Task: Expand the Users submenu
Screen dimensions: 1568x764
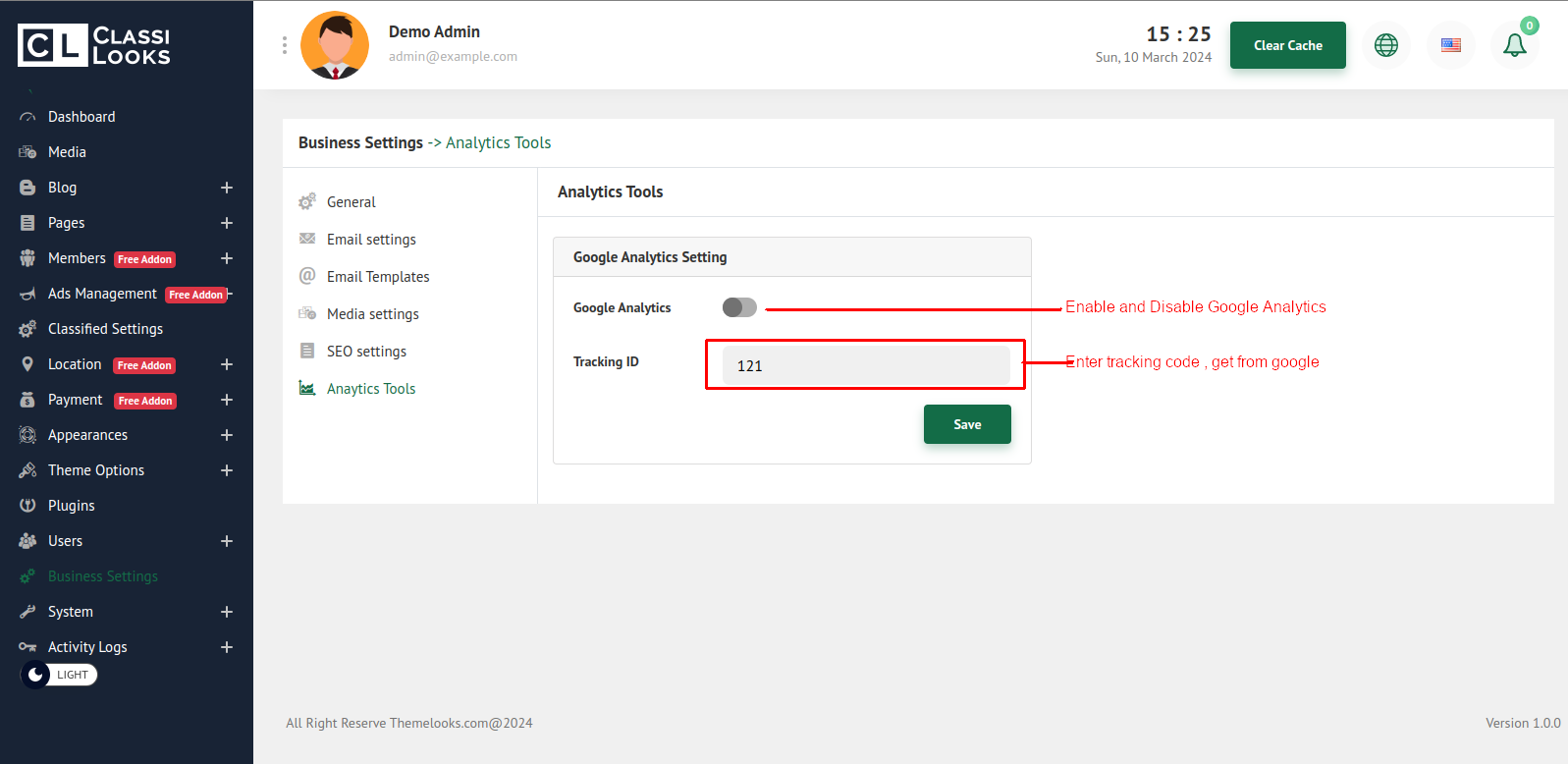Action: pos(227,541)
